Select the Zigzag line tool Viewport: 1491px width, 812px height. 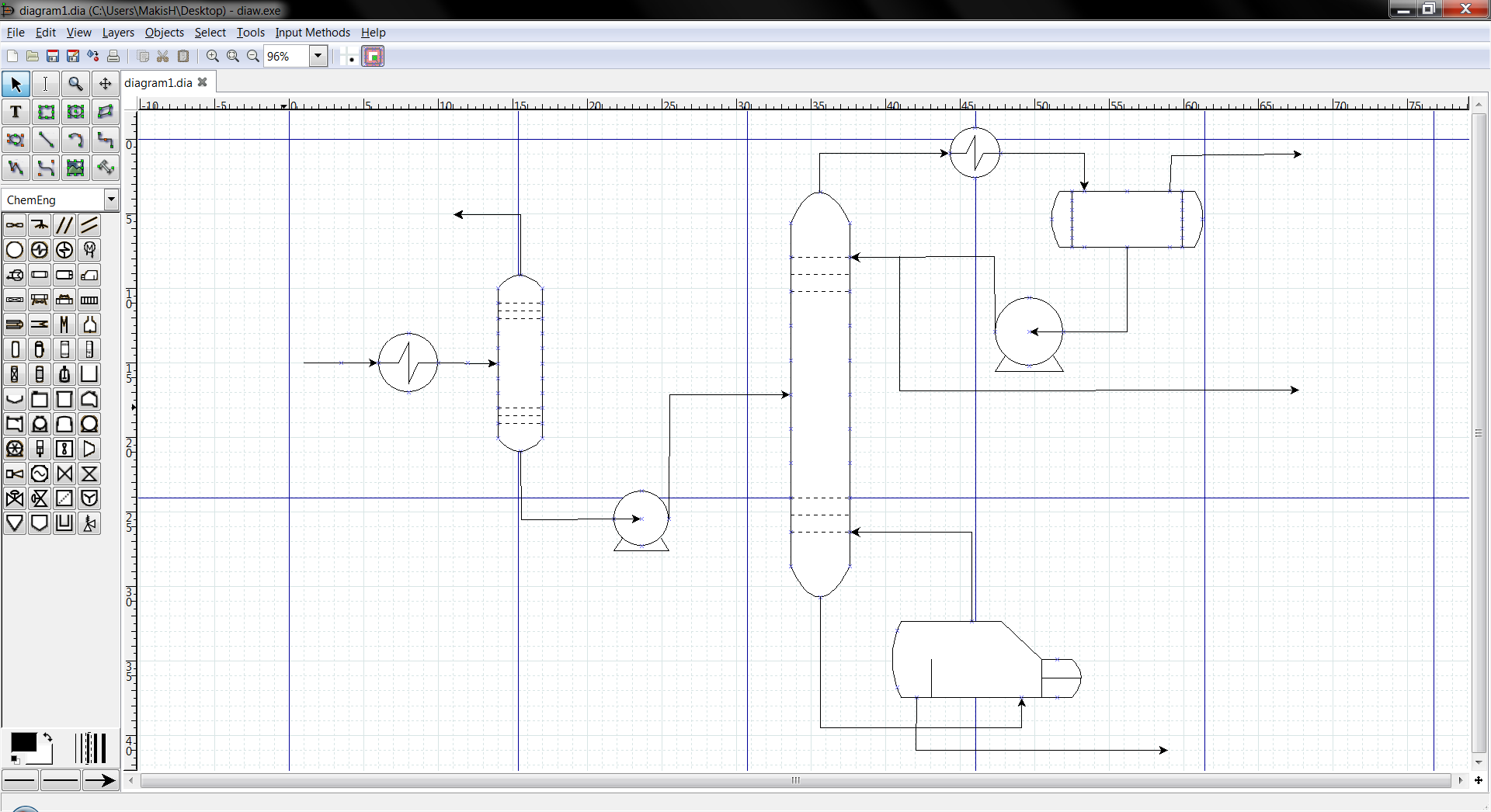tap(105, 141)
